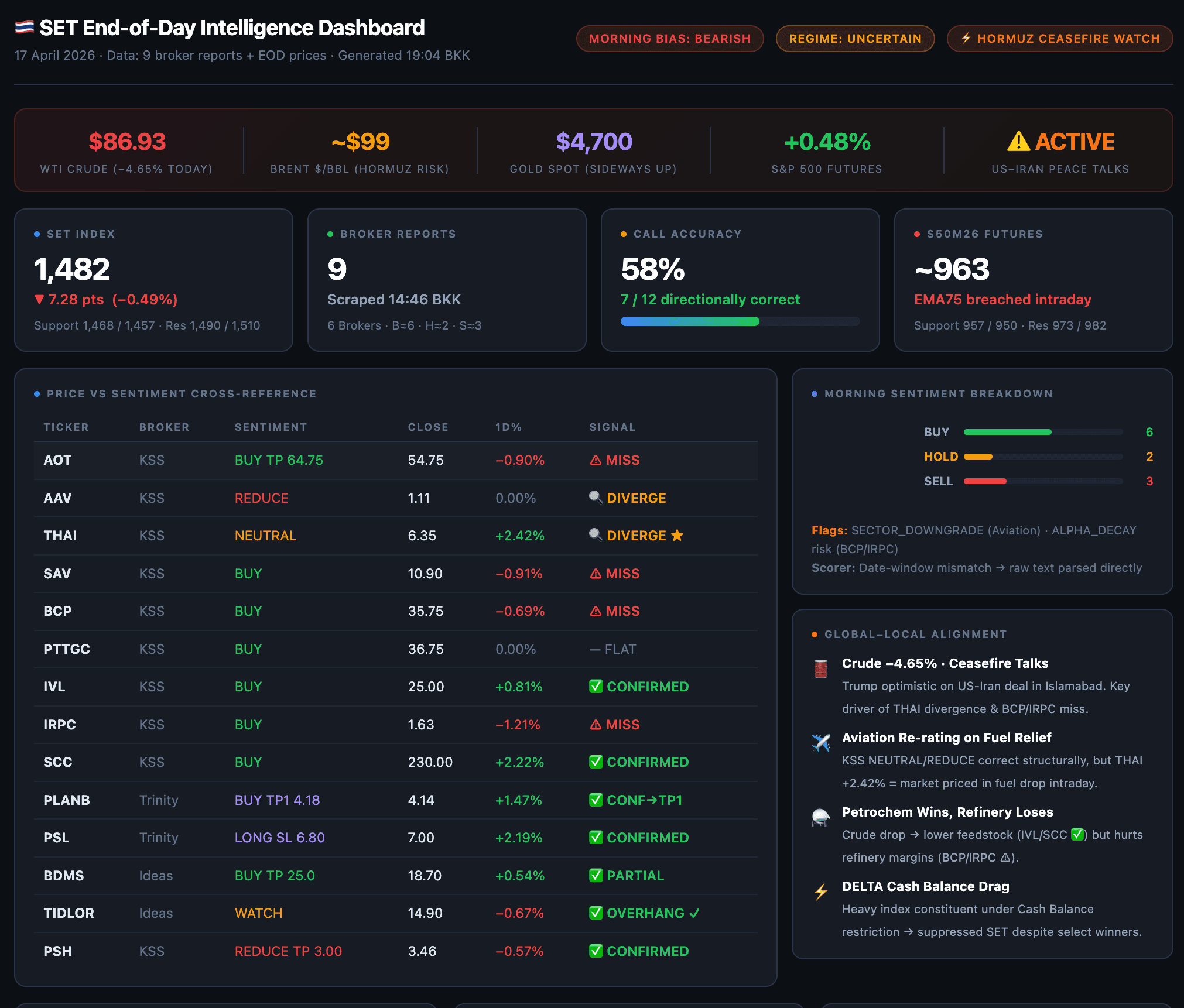Click the green BUY sentiment bar

(1007, 432)
